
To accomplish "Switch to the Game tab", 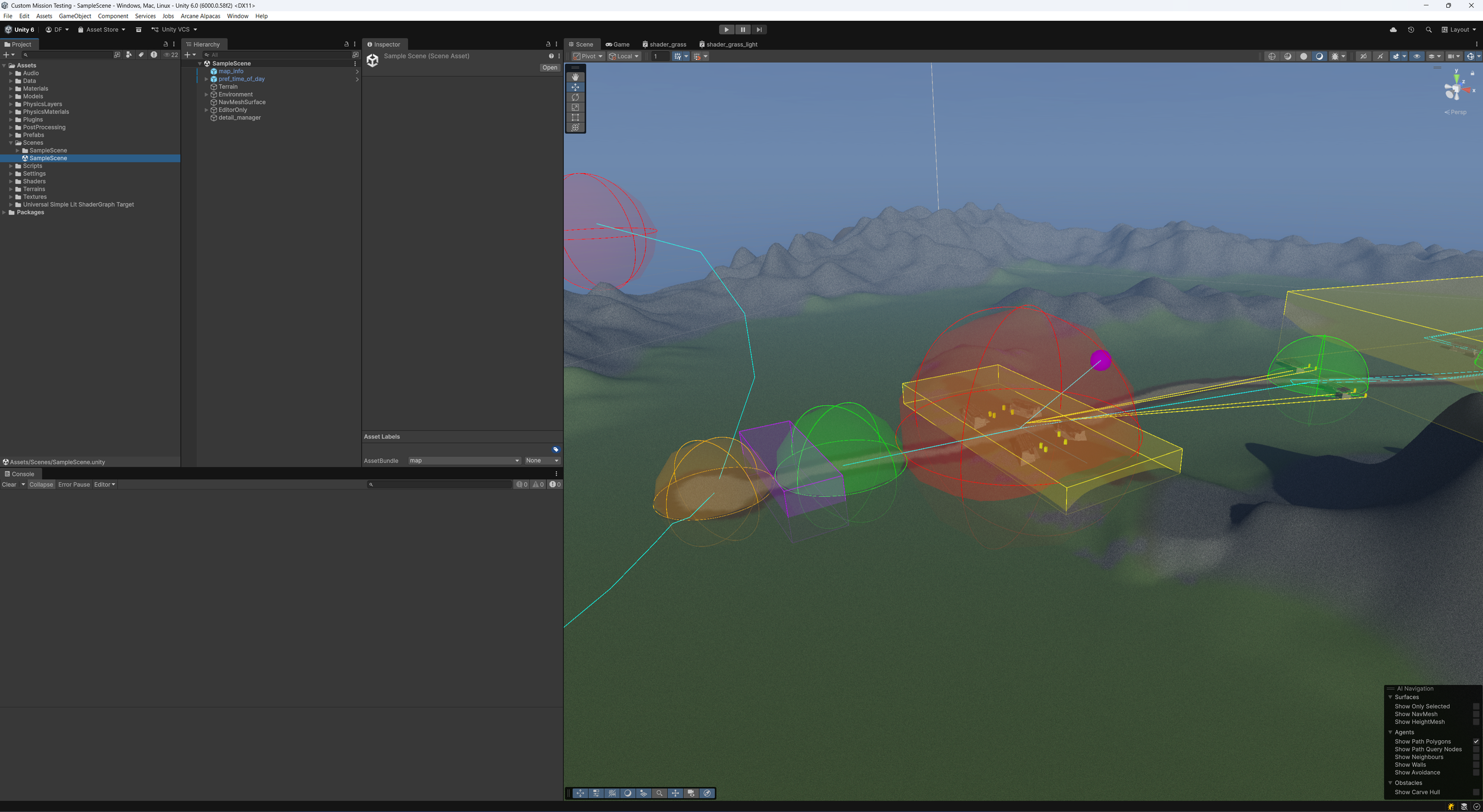I will (618, 44).
